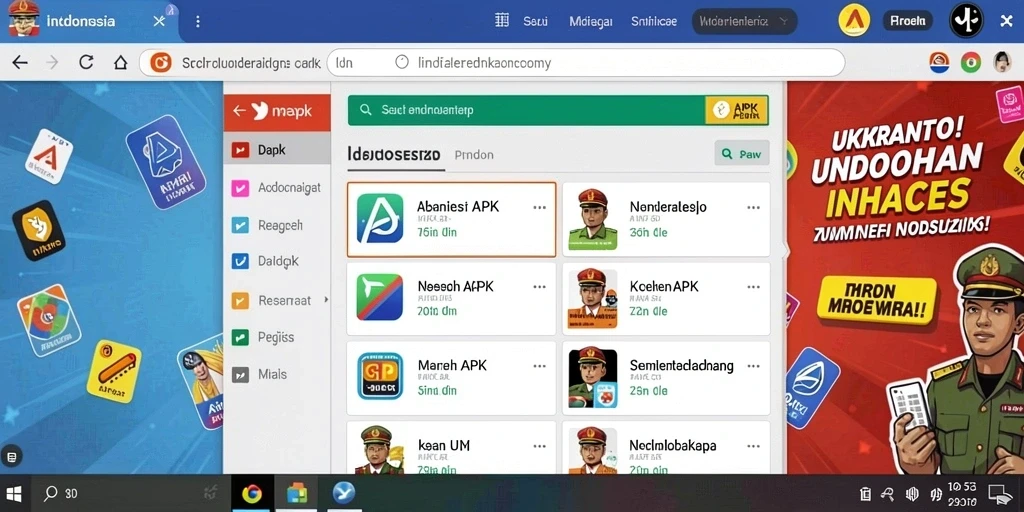Viewport: 1024px width, 512px height.
Task: Open the colorful store icon in taskbar
Action: tap(296, 493)
